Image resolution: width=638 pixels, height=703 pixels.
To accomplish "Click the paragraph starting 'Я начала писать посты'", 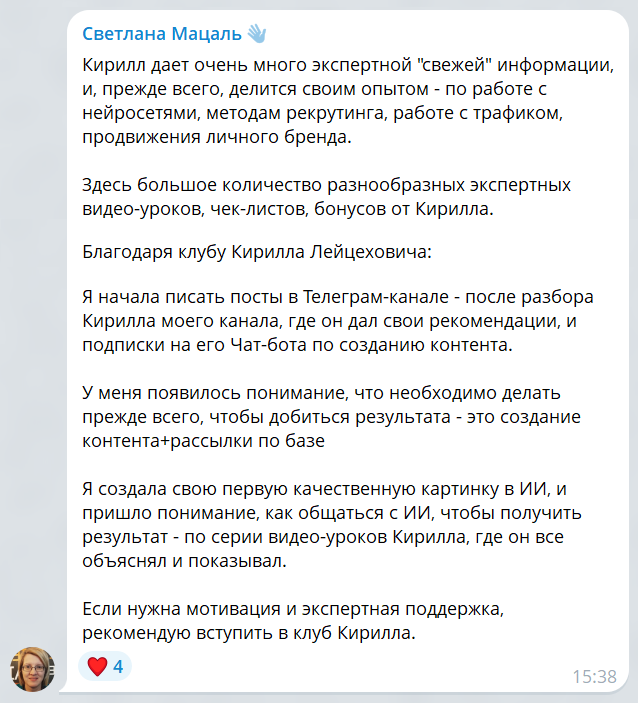I will pos(338,321).
